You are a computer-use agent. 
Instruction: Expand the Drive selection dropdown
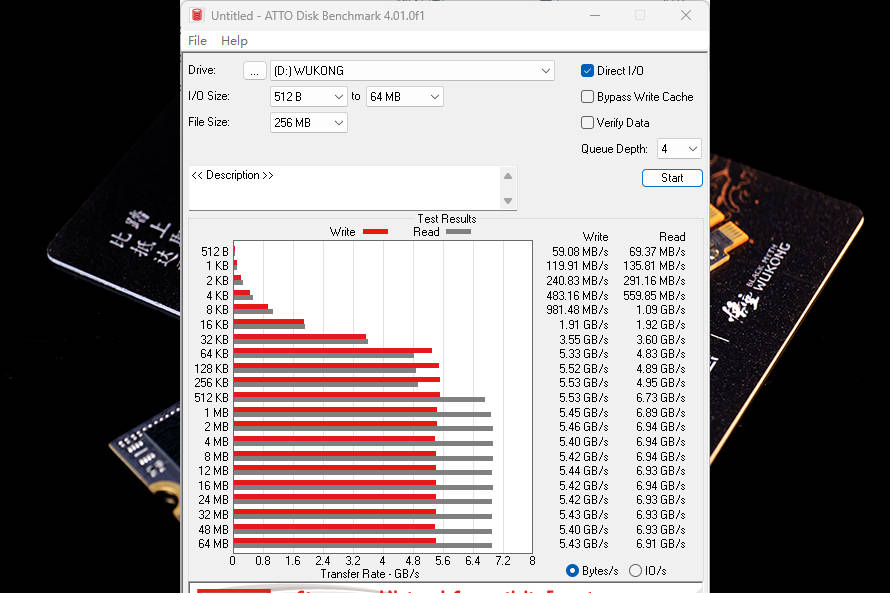tap(545, 71)
